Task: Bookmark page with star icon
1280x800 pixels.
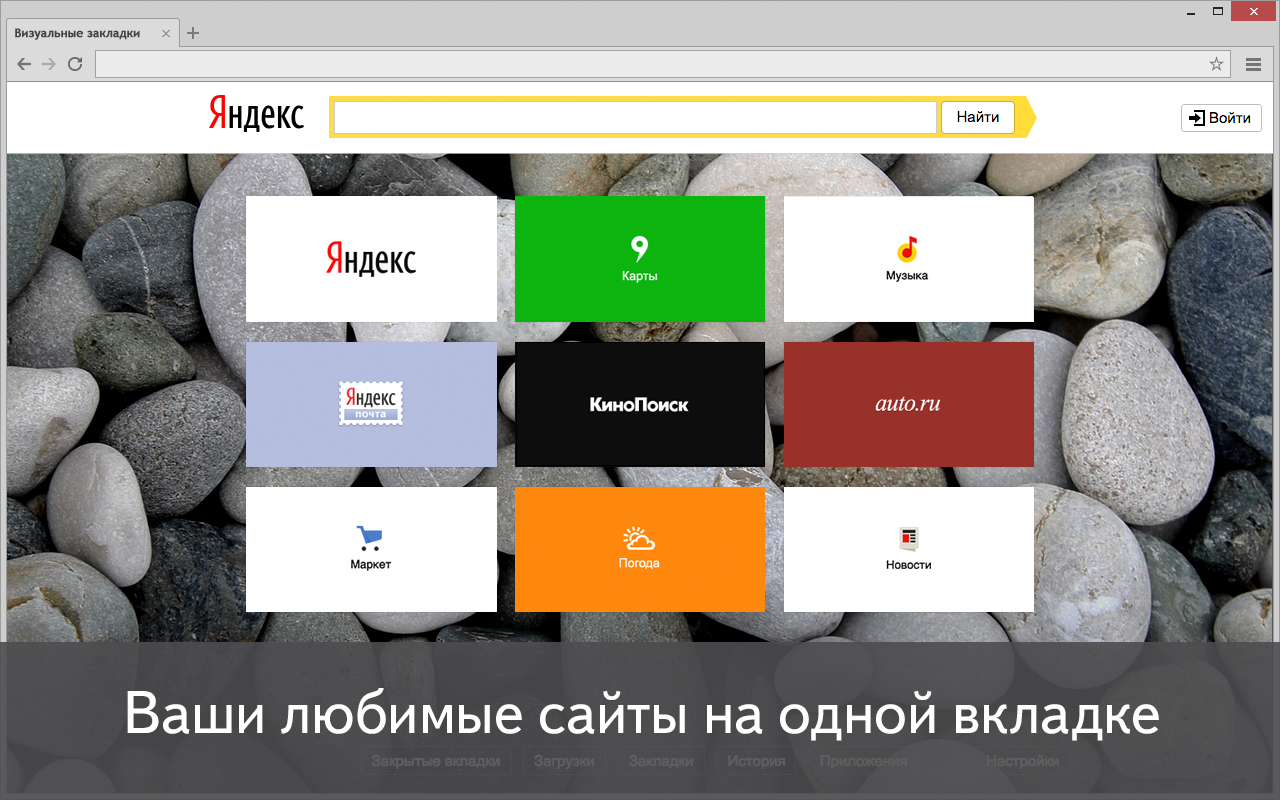Action: tap(1216, 64)
